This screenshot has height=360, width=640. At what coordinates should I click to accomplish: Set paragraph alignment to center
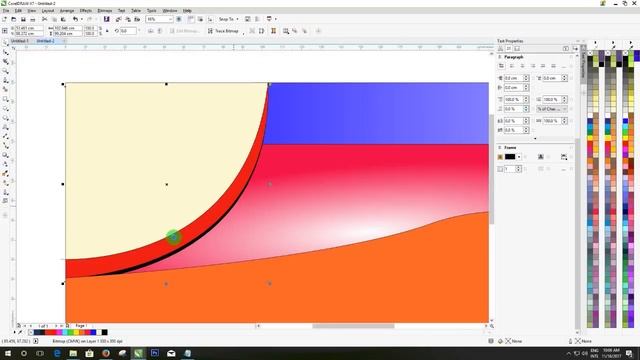pos(522,66)
